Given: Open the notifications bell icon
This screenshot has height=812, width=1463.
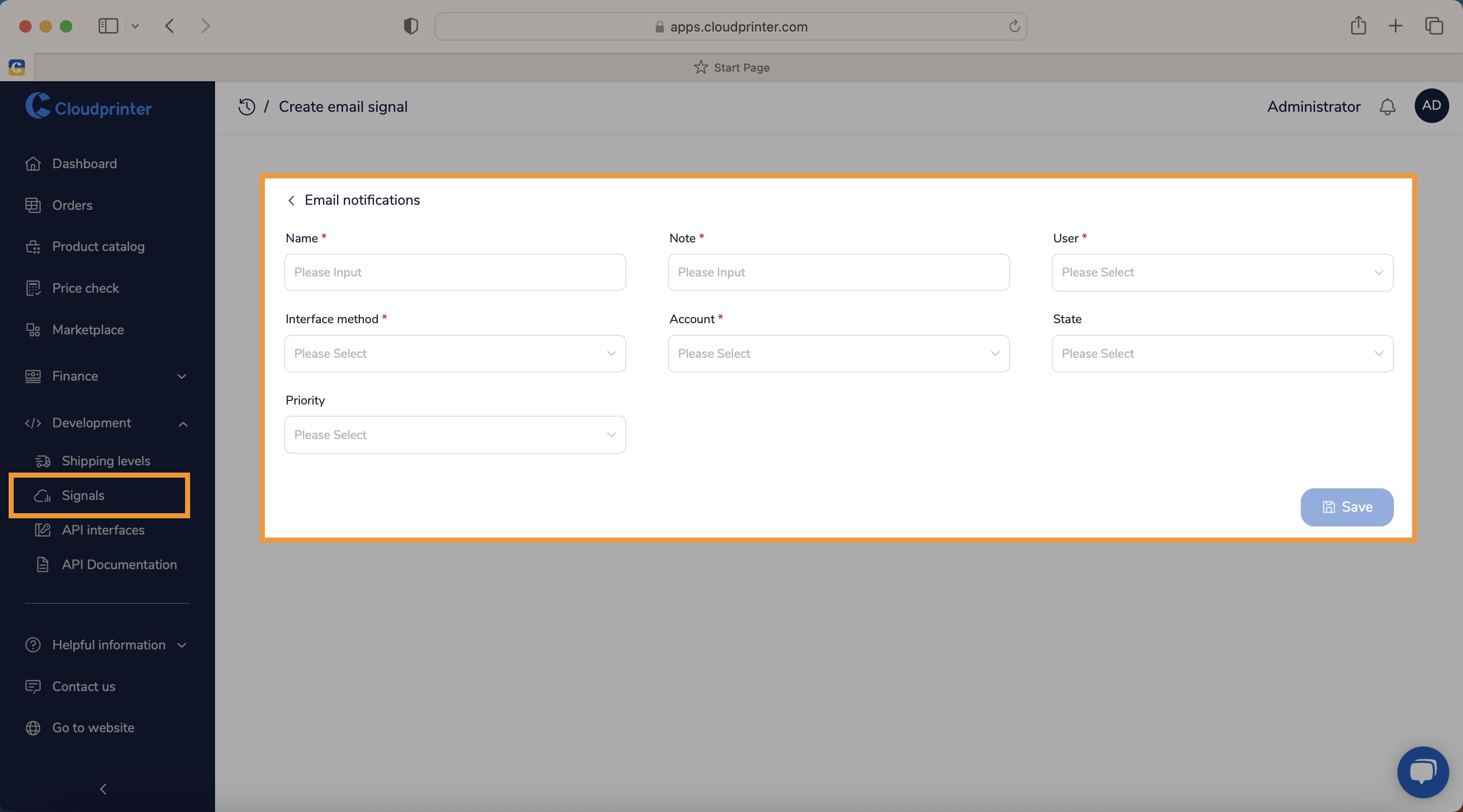Looking at the screenshot, I should coord(1387,107).
